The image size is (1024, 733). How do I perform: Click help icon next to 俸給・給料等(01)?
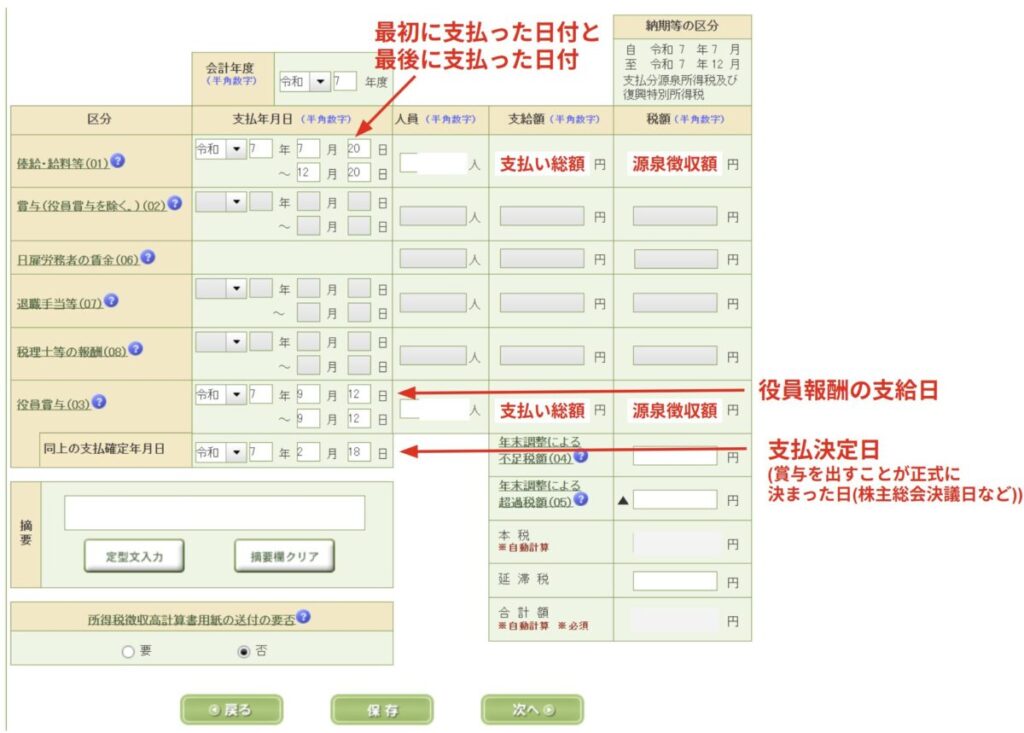118,160
